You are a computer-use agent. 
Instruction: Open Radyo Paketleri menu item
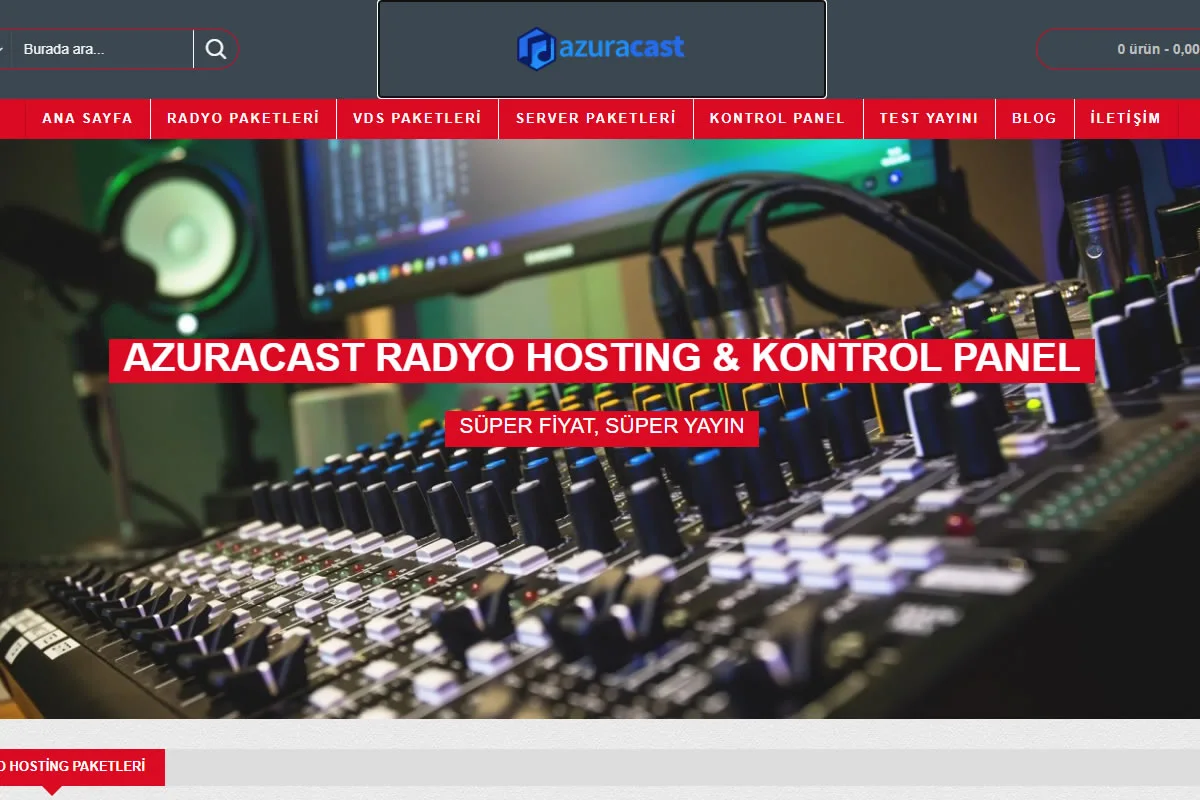(243, 118)
